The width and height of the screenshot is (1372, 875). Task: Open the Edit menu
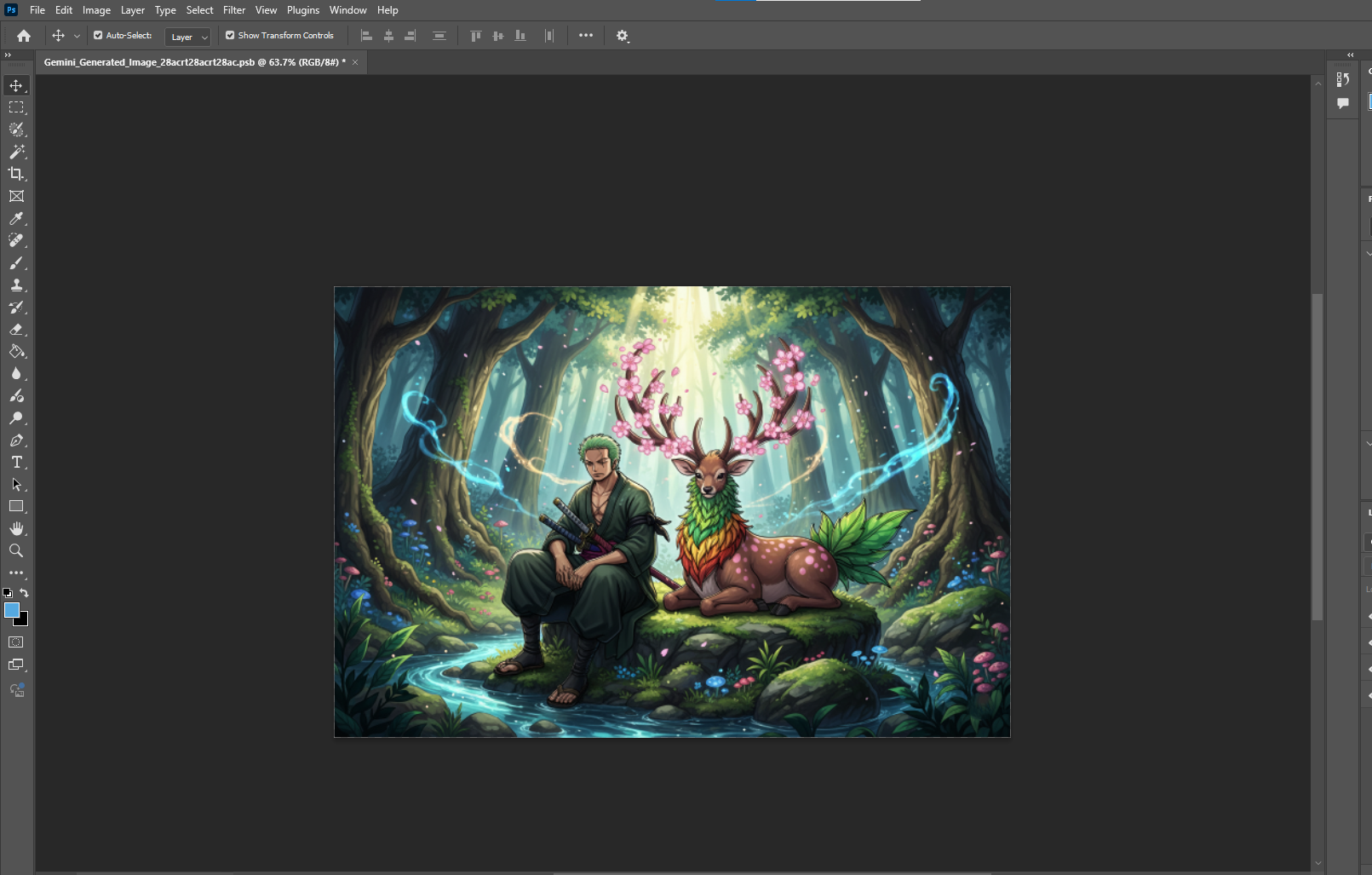click(64, 10)
